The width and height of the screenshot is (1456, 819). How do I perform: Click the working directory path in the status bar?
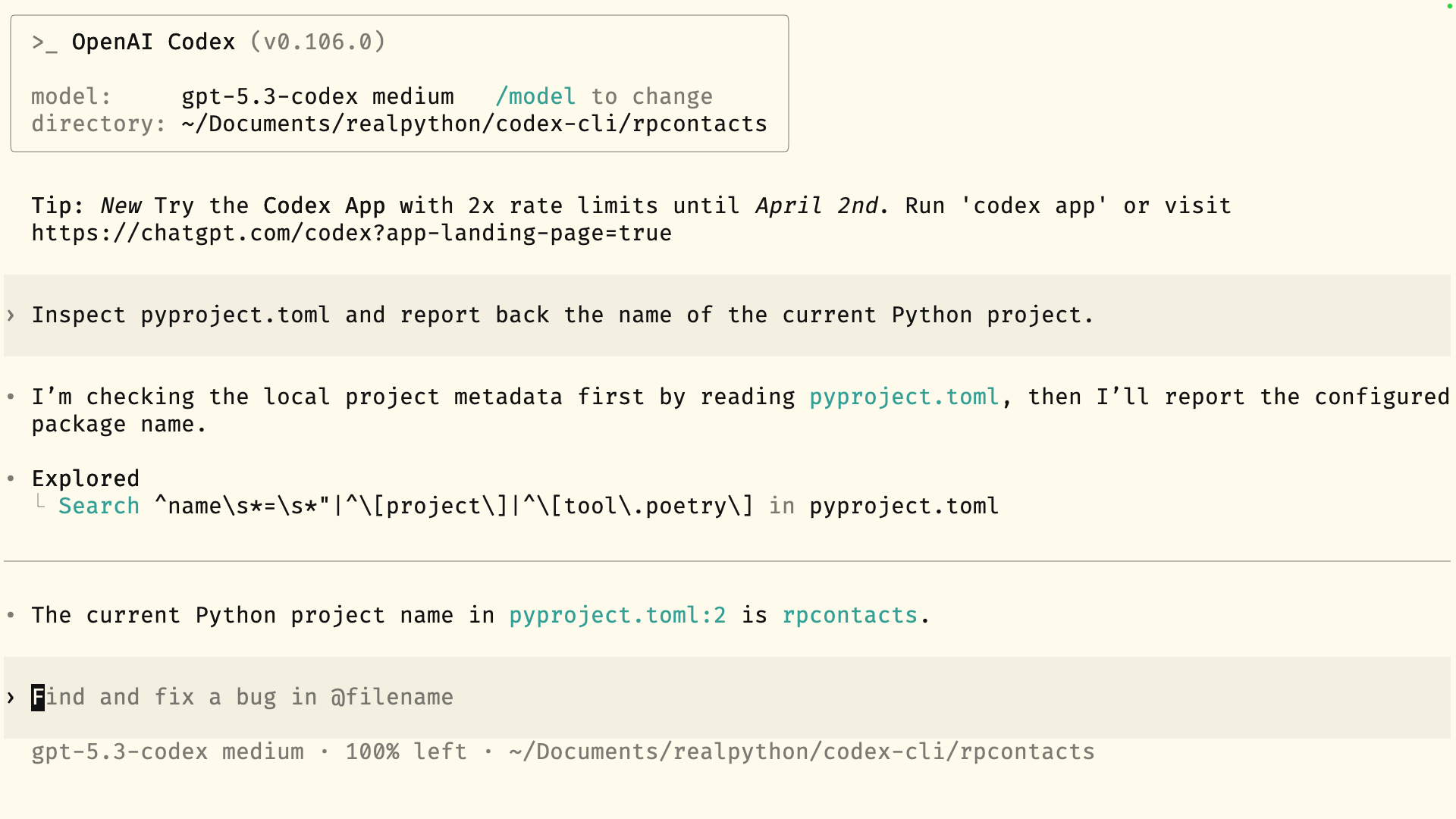point(802,752)
